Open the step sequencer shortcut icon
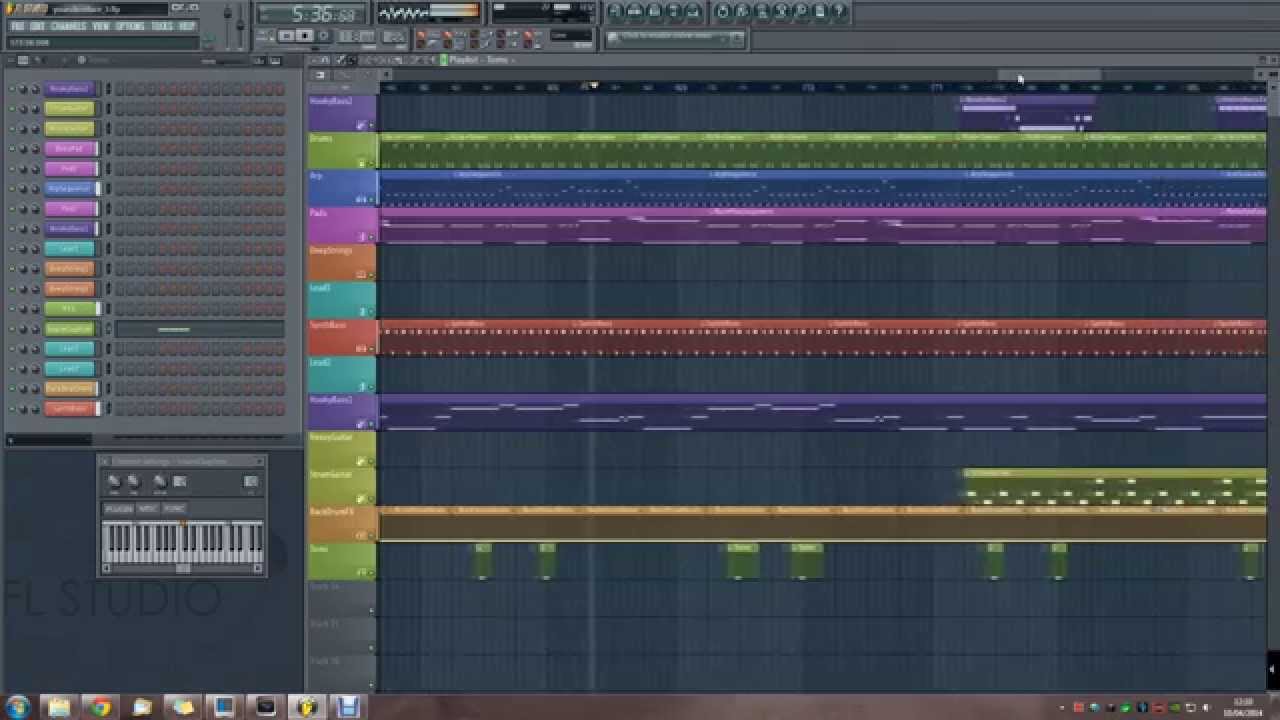The width and height of the screenshot is (1280, 720). point(635,12)
